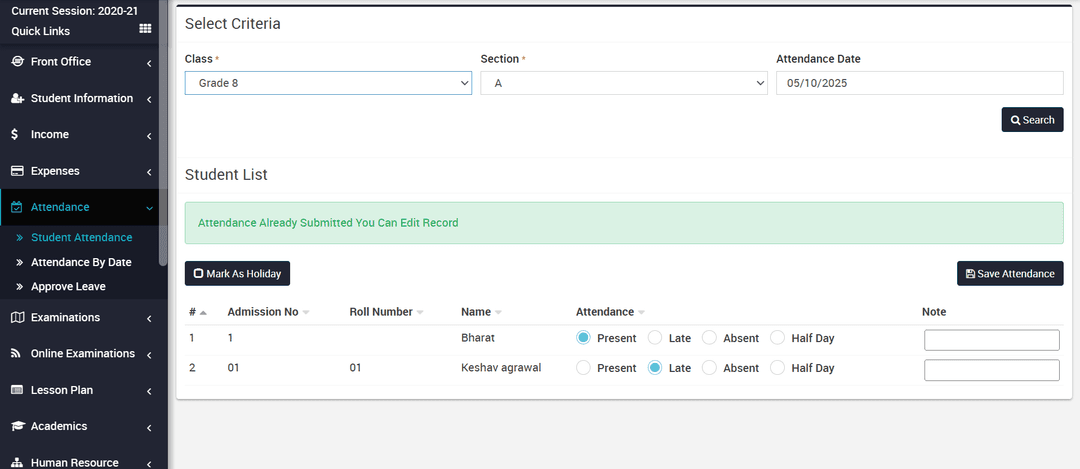
Task: Sort by the # column arrow
Action: coord(203,312)
